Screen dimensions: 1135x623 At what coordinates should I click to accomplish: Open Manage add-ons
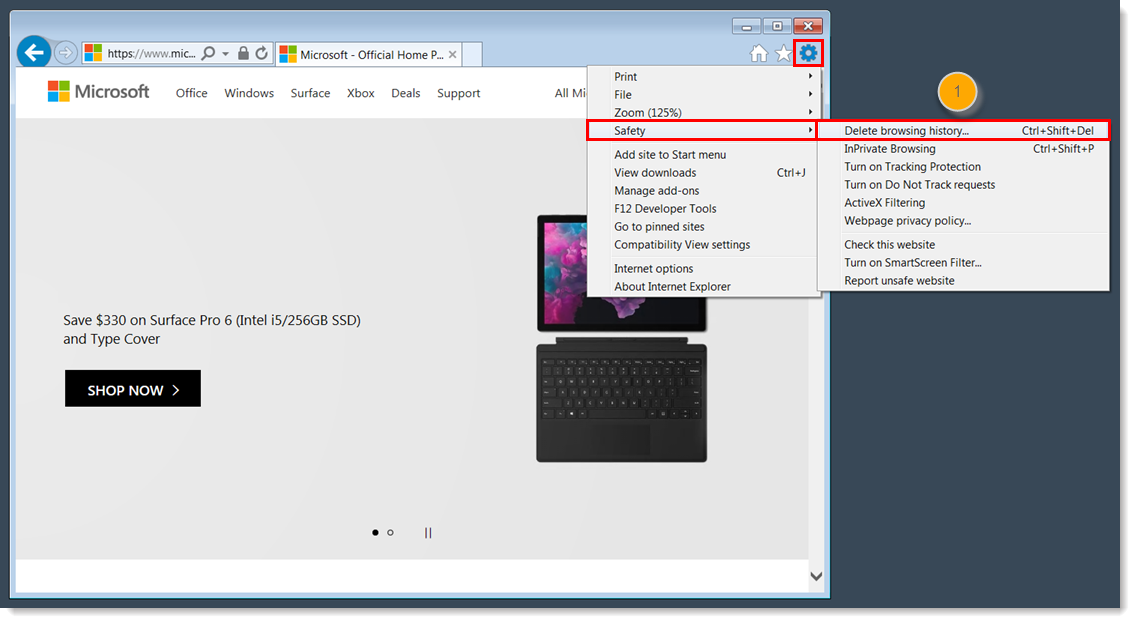tap(703, 191)
